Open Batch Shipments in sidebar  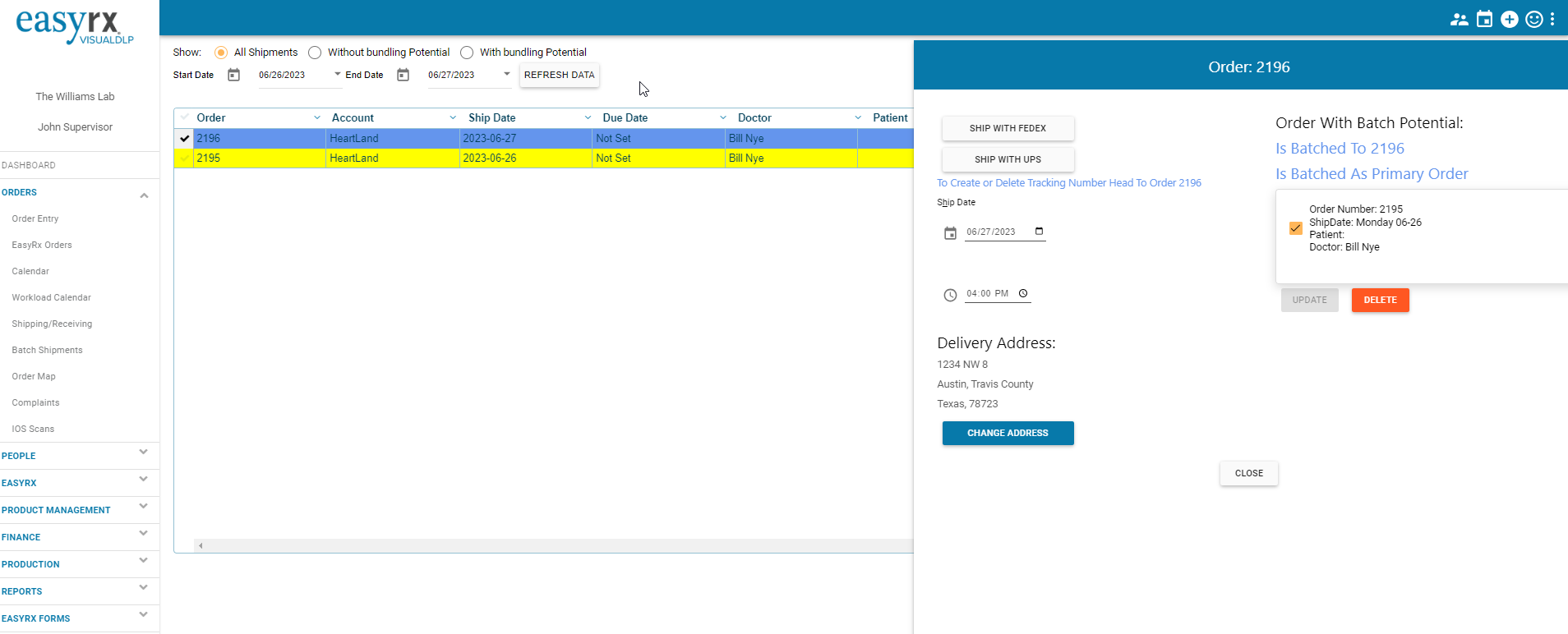point(47,350)
